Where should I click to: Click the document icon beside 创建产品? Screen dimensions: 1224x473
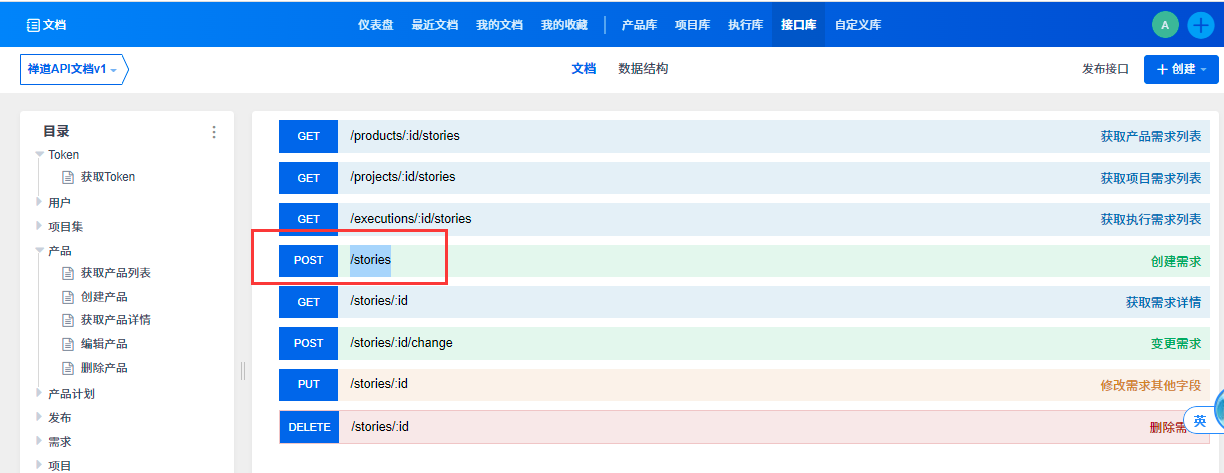(x=68, y=297)
